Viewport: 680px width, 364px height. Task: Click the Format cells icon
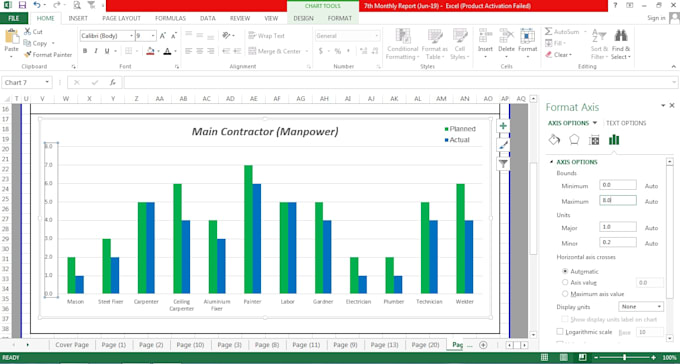(x=527, y=36)
